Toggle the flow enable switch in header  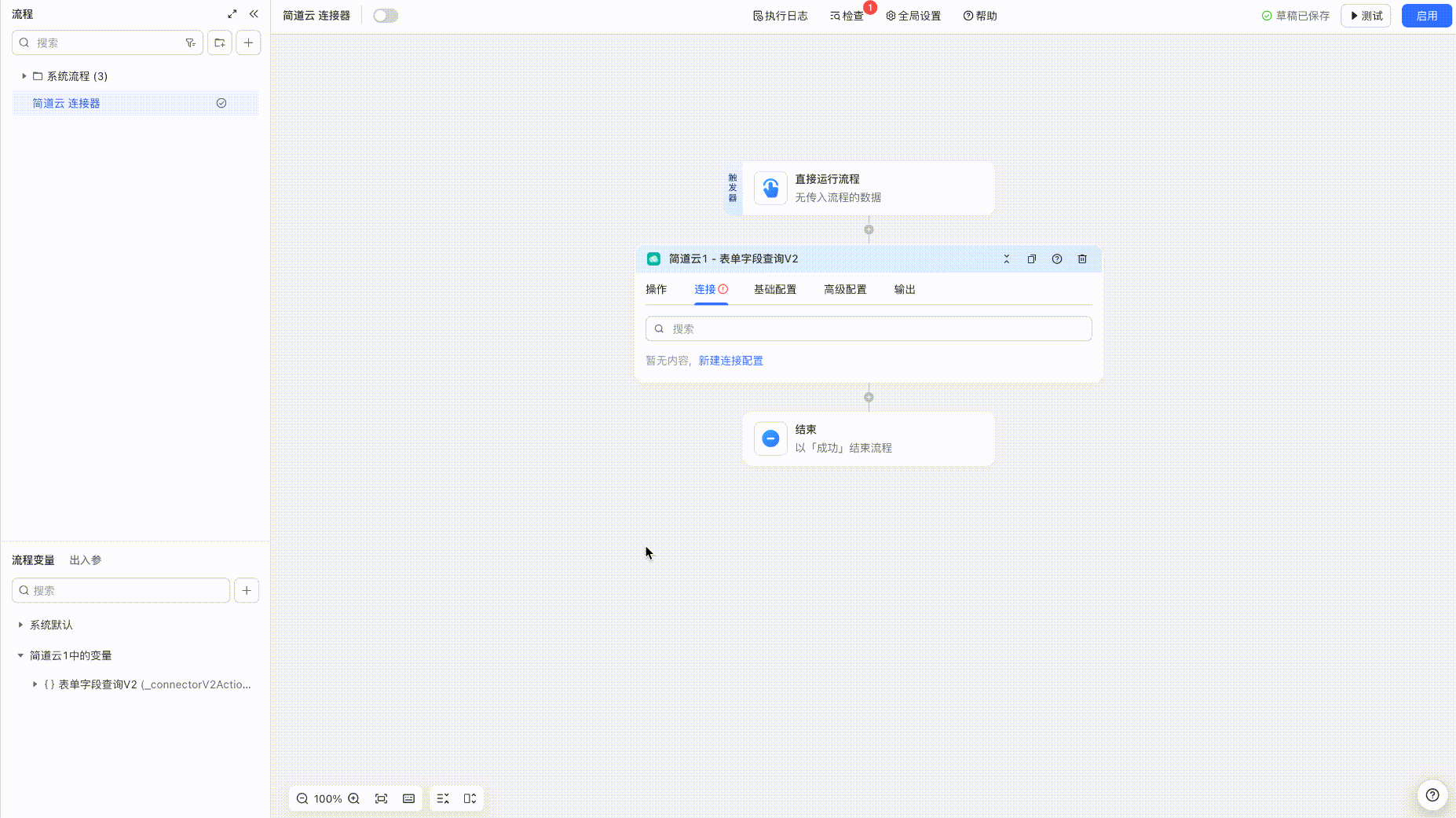point(386,16)
